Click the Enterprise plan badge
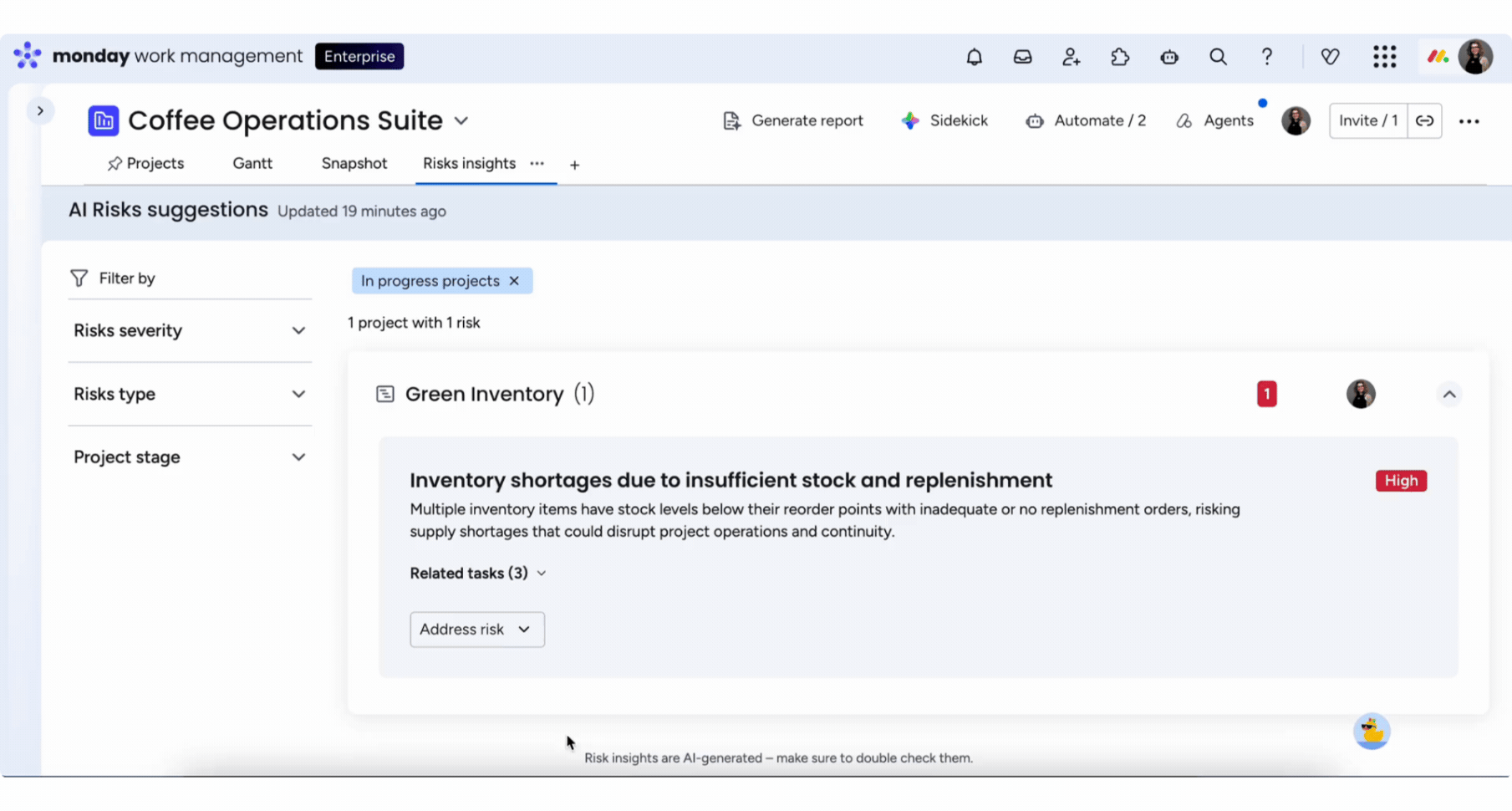 (x=359, y=56)
